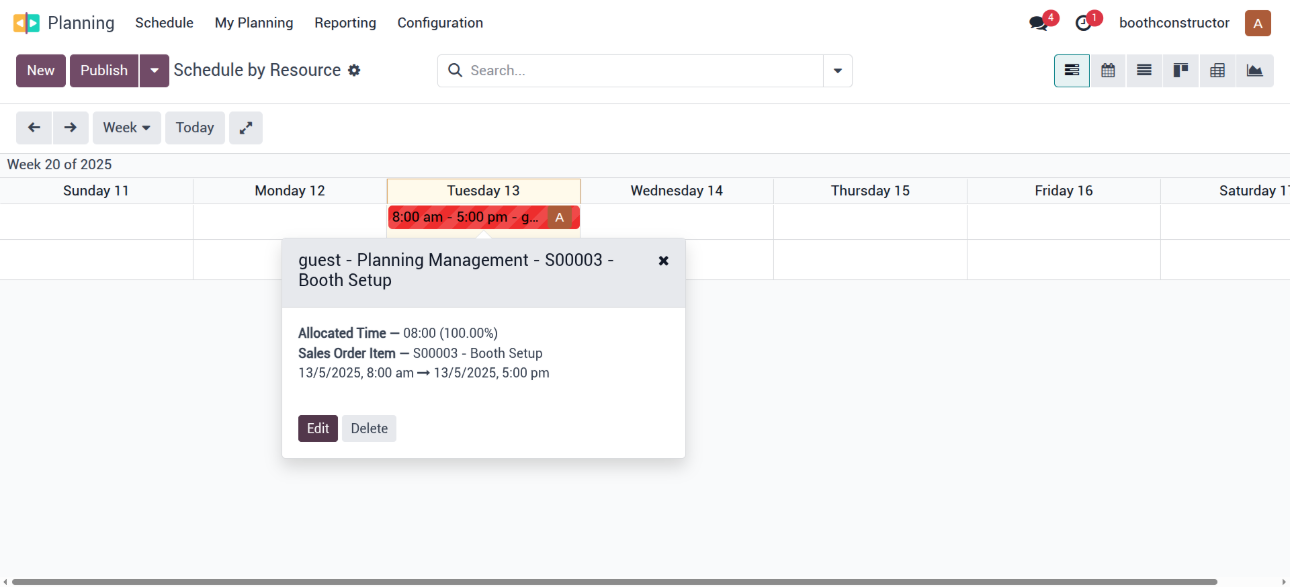
Task: Click the Search input field
Action: [640, 71]
